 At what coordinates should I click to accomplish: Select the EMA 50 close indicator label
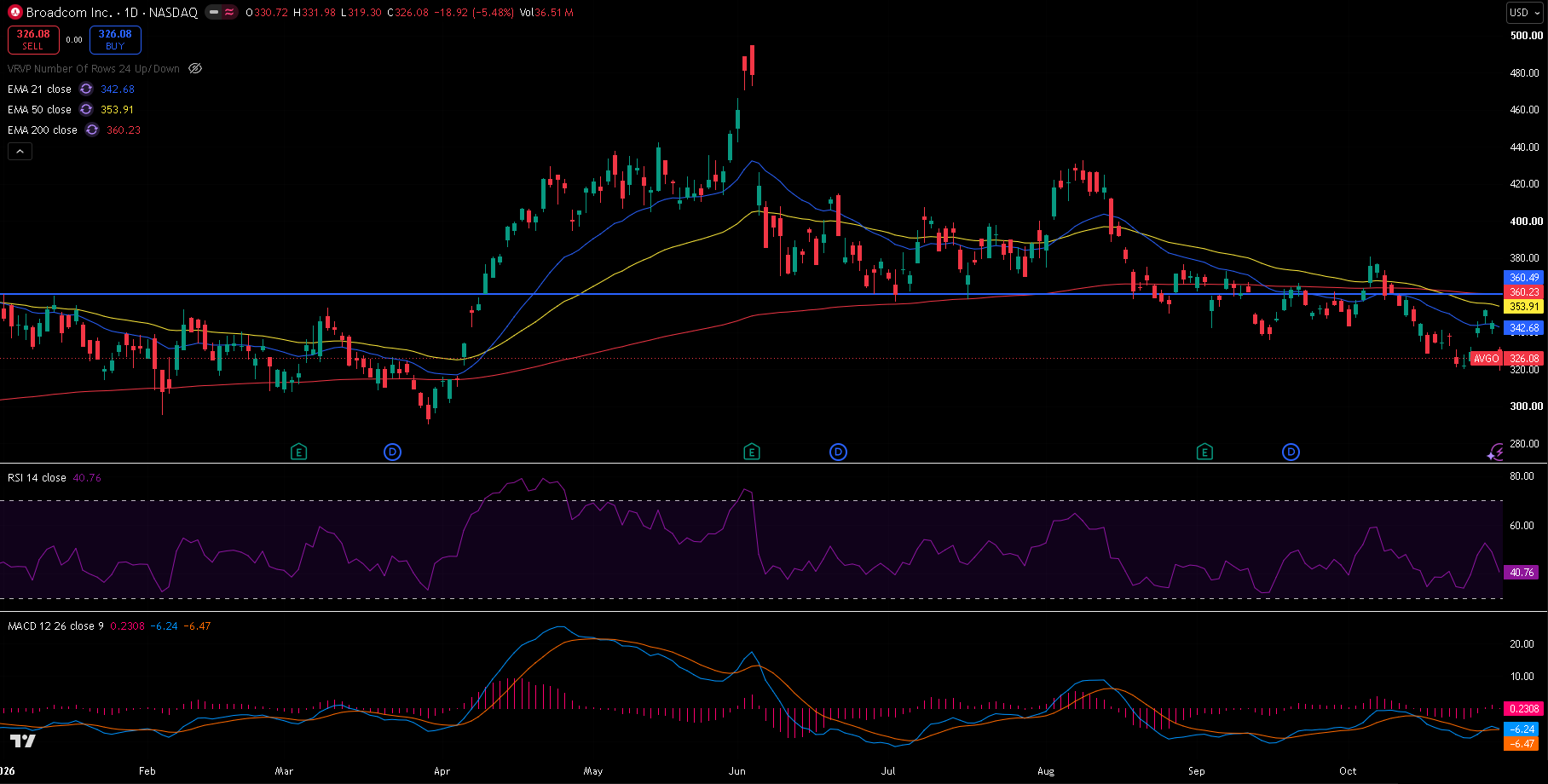coord(39,110)
